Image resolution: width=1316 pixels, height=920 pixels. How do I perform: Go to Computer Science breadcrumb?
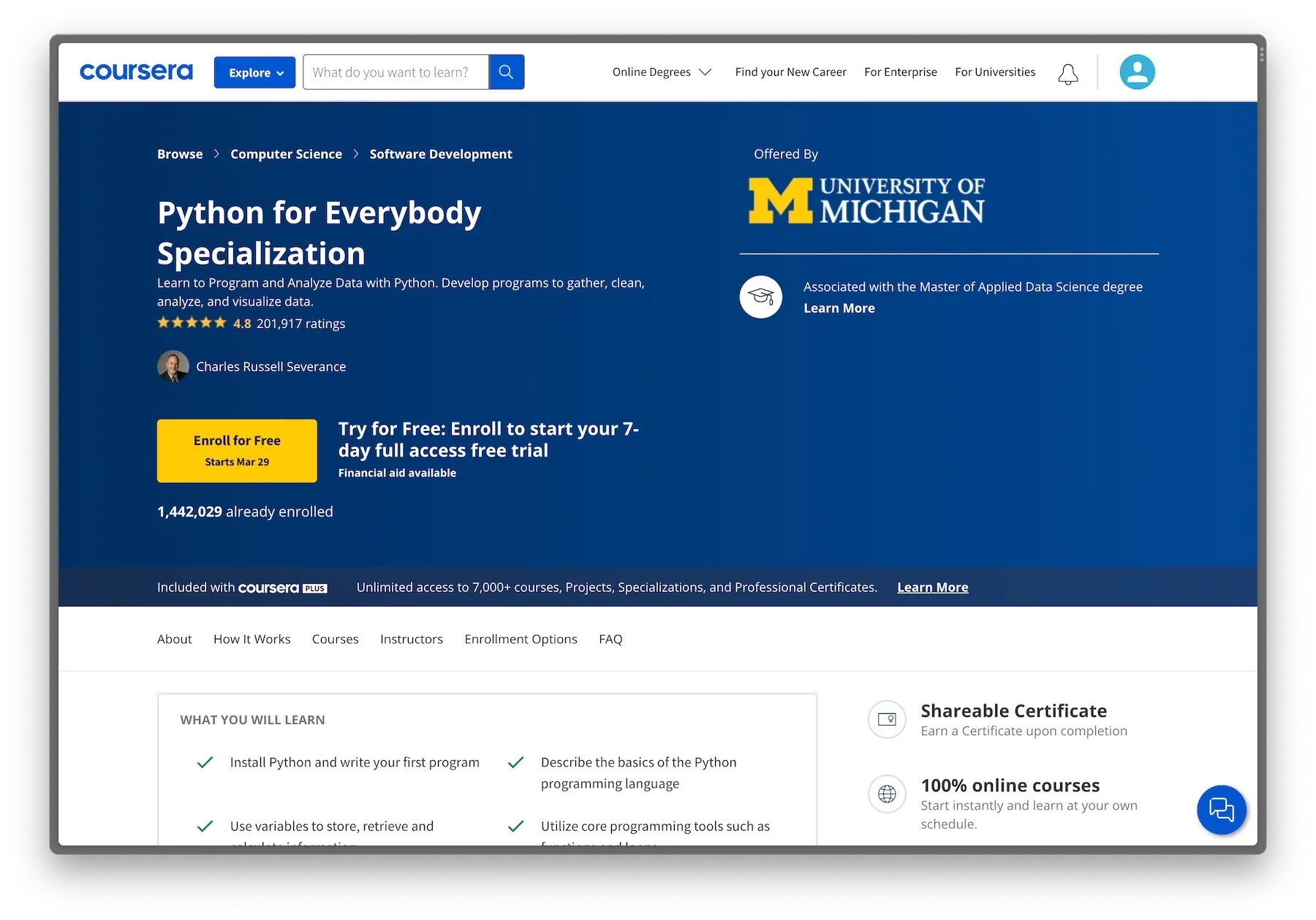pyautogui.click(x=286, y=154)
